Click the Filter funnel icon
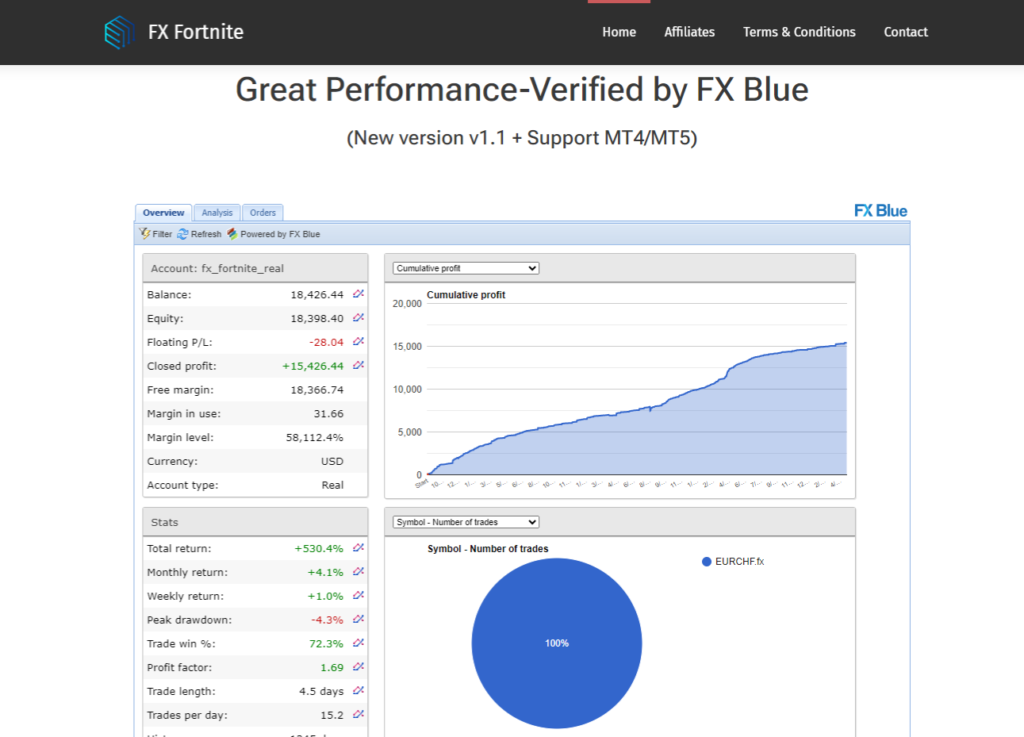Image resolution: width=1024 pixels, height=737 pixels. click(x=144, y=234)
